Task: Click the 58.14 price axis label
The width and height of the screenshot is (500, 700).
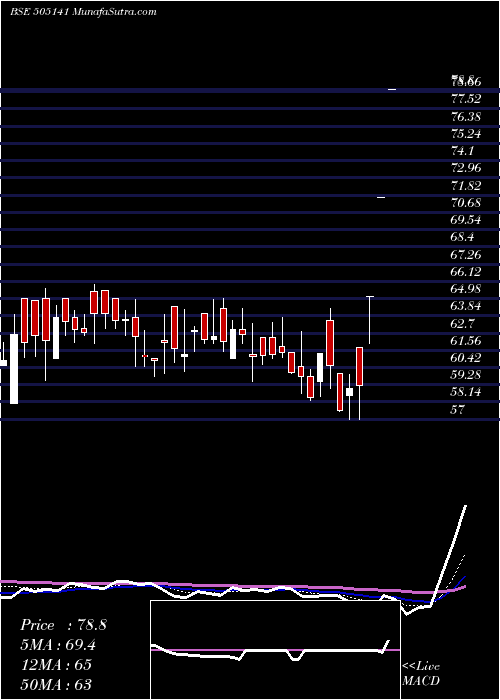Action: [x=467, y=392]
